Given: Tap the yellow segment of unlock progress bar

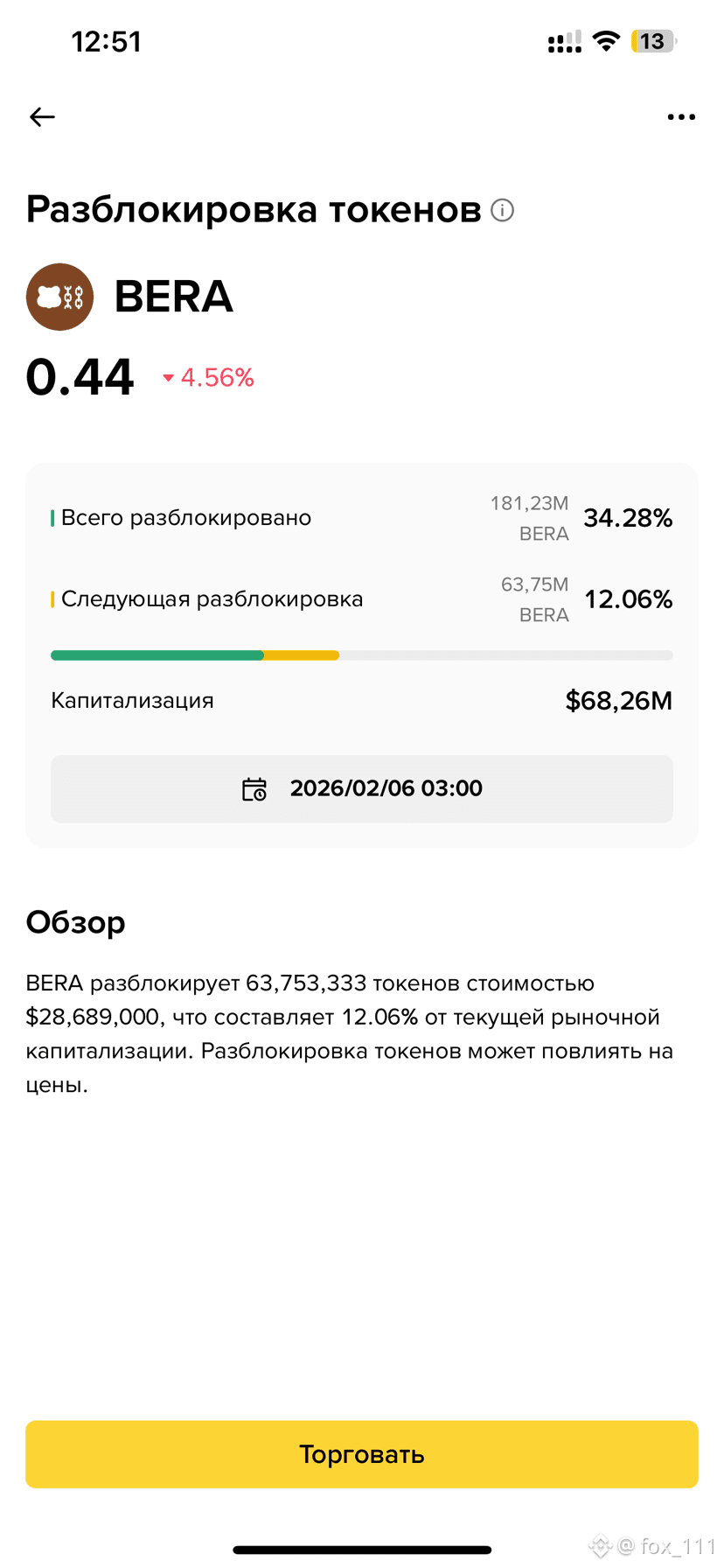Looking at the screenshot, I should click(x=302, y=655).
